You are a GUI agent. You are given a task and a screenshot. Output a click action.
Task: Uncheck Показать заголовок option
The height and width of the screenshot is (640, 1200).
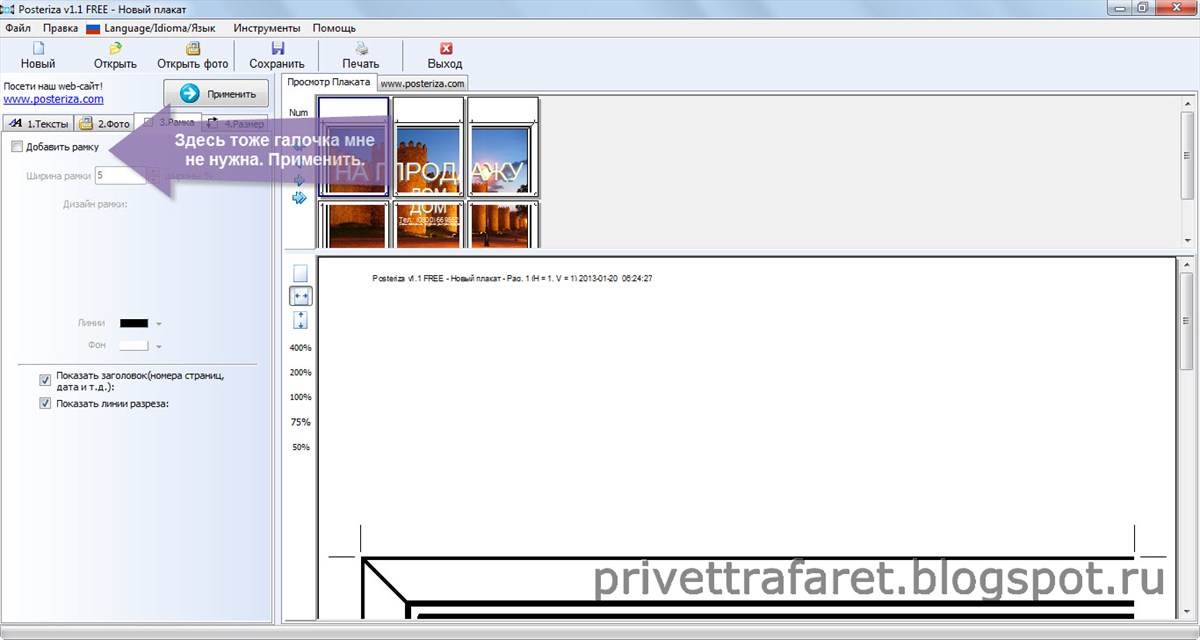coord(45,380)
